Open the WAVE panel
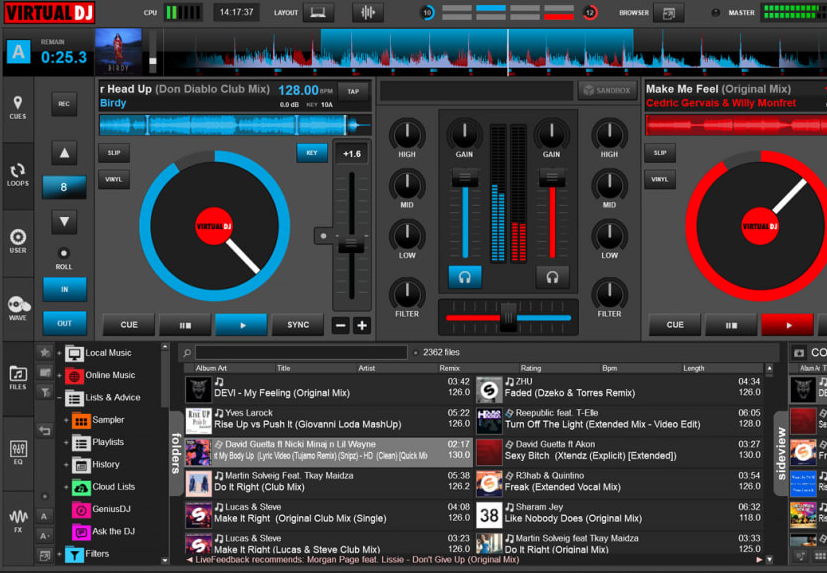 [17, 309]
